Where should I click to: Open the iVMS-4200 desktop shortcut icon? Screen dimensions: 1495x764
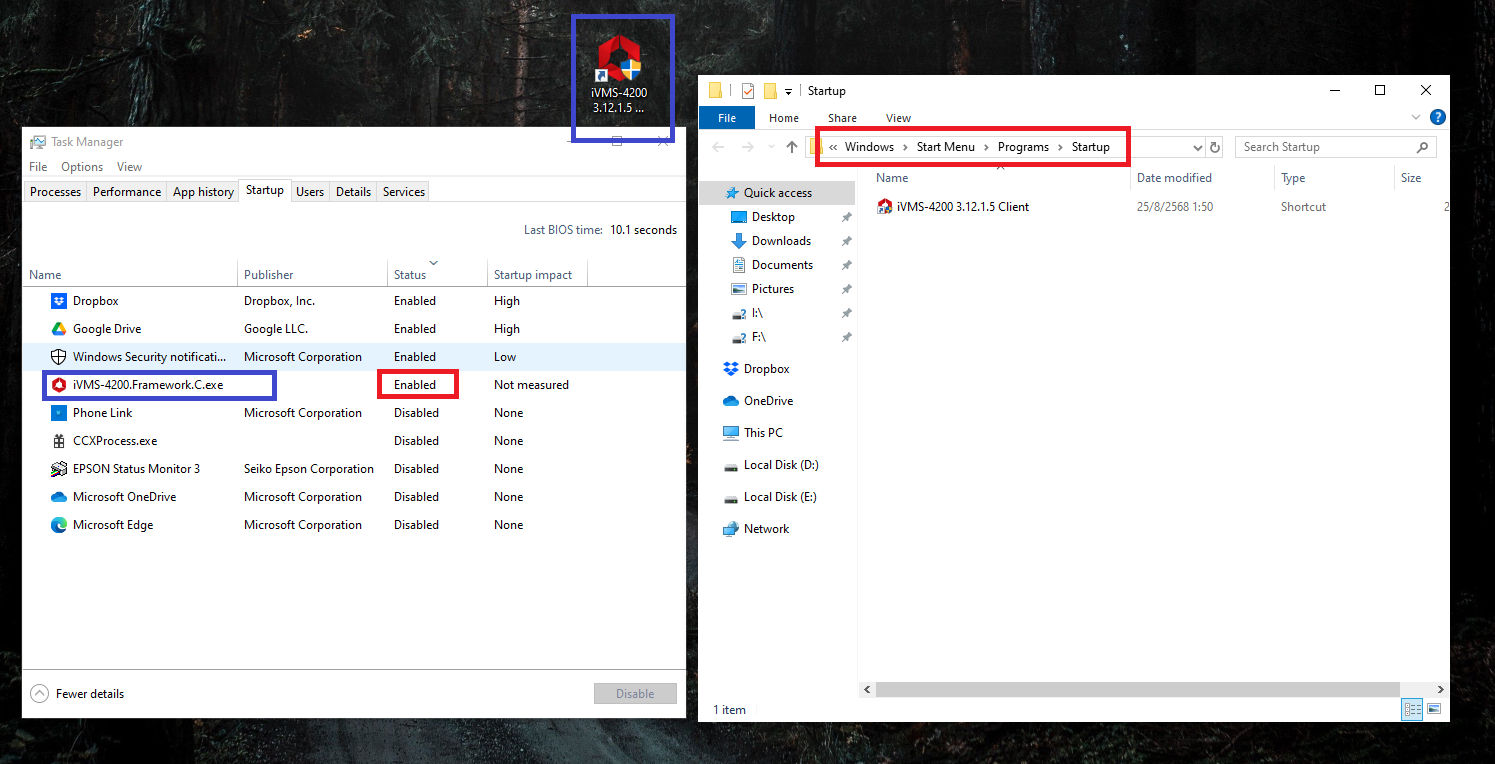coord(619,59)
